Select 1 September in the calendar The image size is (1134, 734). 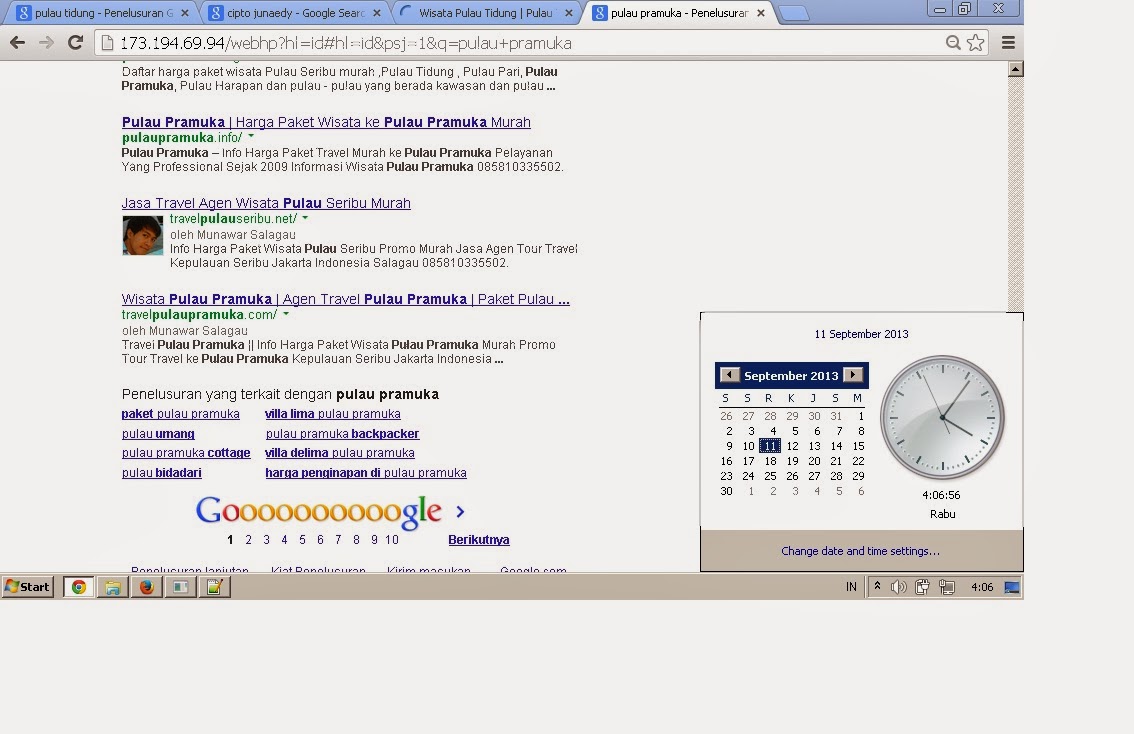point(861,416)
